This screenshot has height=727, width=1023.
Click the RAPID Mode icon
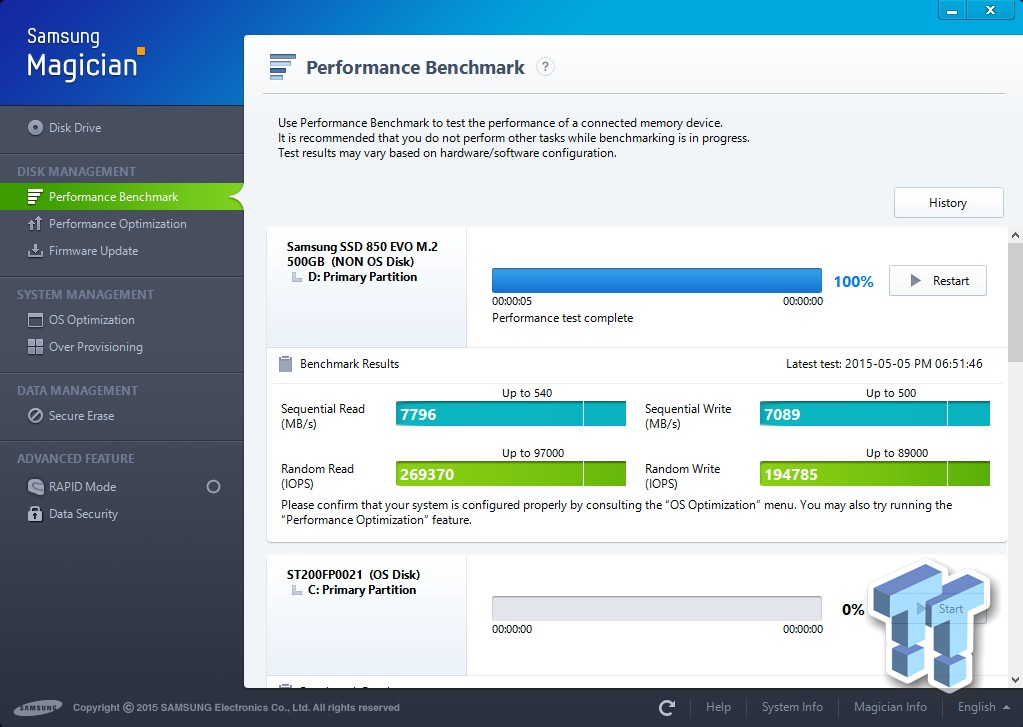click(x=35, y=486)
